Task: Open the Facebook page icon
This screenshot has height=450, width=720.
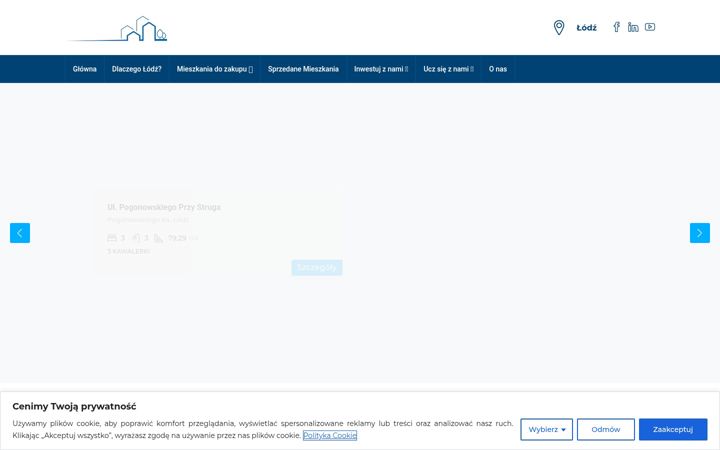Action: coord(616,27)
